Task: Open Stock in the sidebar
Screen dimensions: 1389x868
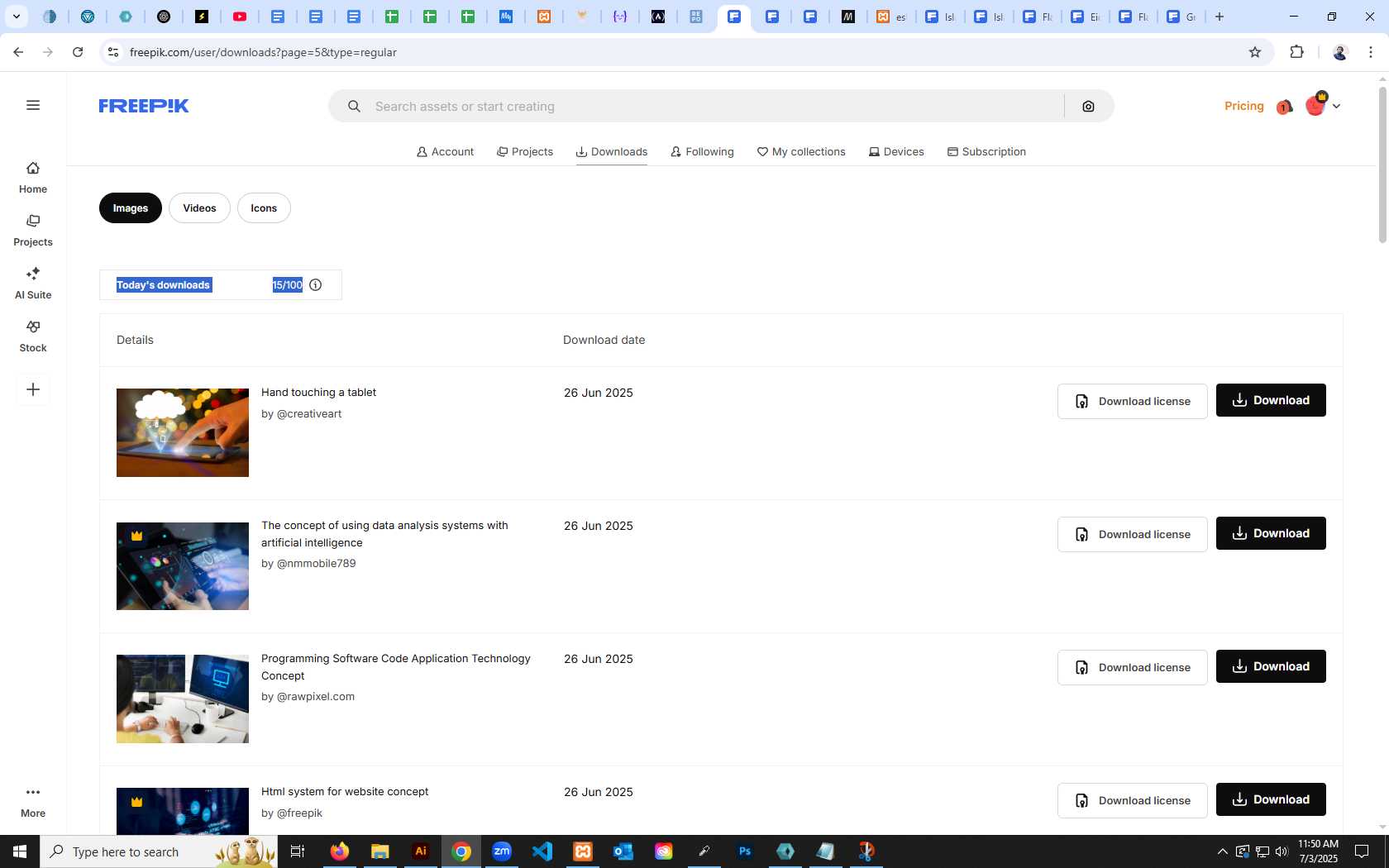Action: (33, 336)
